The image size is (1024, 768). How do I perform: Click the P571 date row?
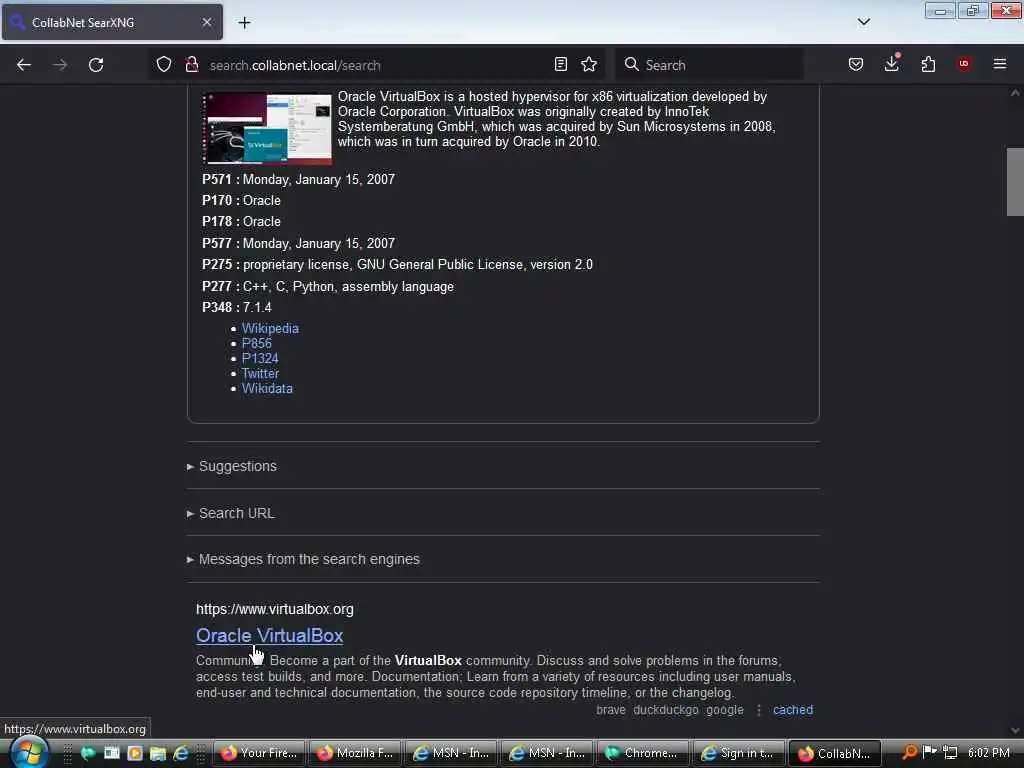(298, 180)
